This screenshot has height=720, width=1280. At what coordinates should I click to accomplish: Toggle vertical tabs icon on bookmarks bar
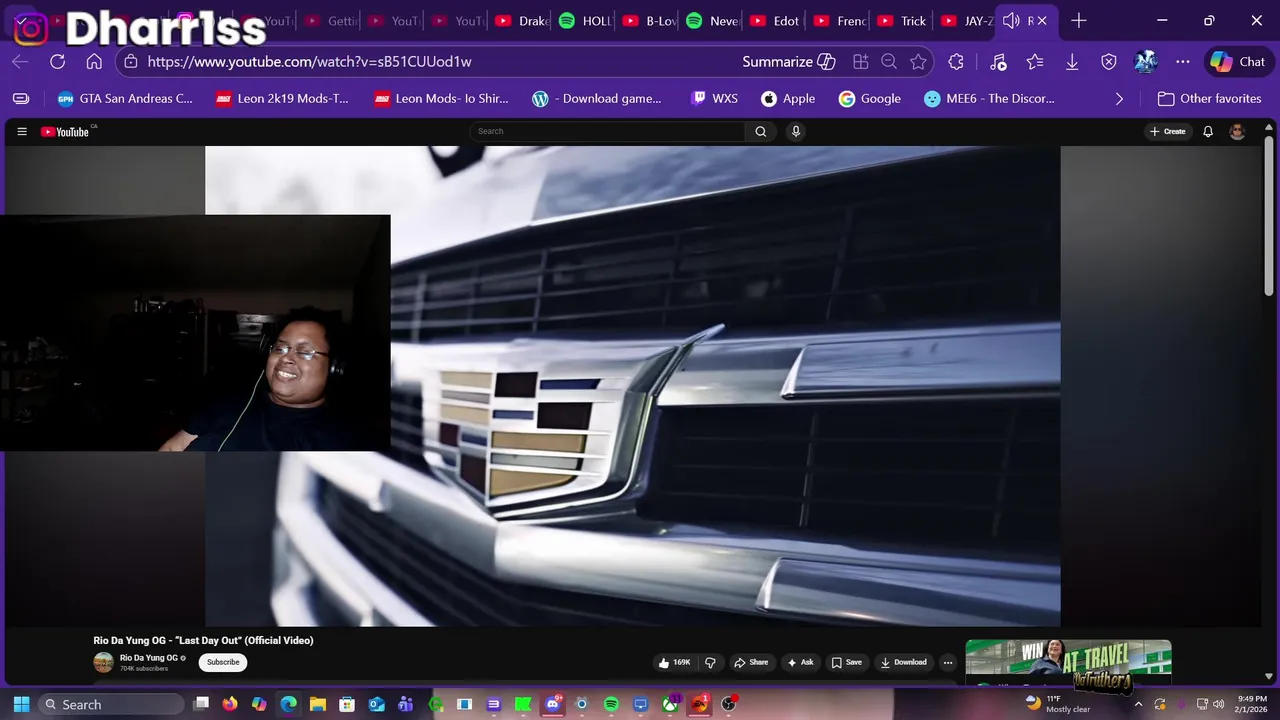[x=21, y=99]
